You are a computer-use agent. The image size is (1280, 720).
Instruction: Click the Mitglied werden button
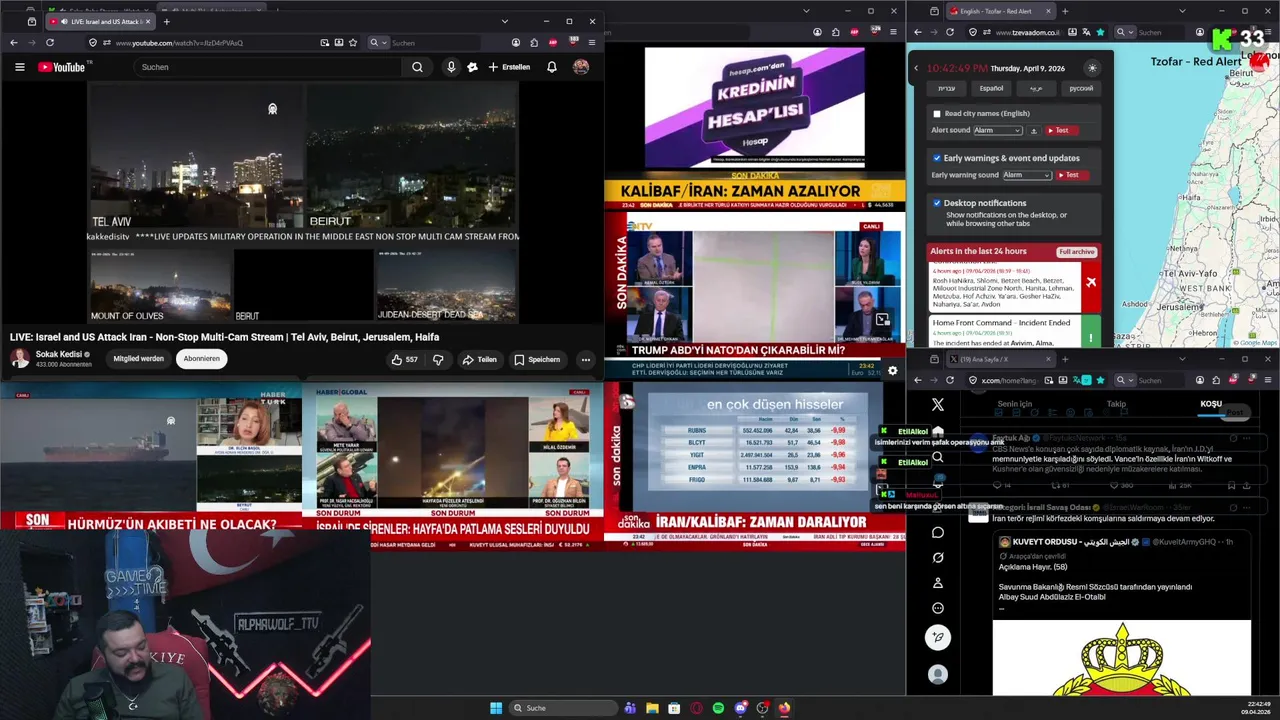[x=138, y=359]
